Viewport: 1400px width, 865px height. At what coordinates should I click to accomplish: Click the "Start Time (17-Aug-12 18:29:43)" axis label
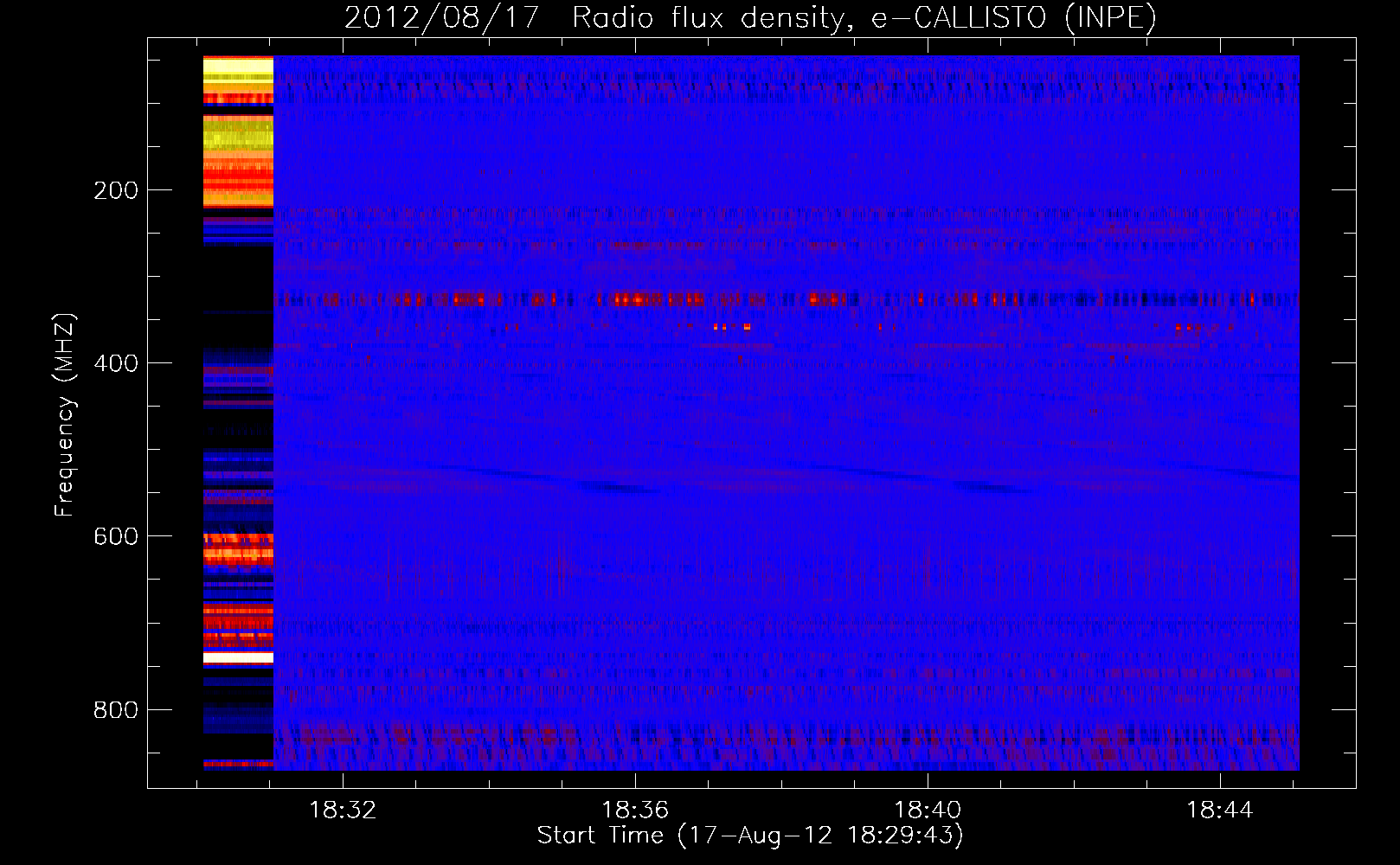click(x=750, y=836)
